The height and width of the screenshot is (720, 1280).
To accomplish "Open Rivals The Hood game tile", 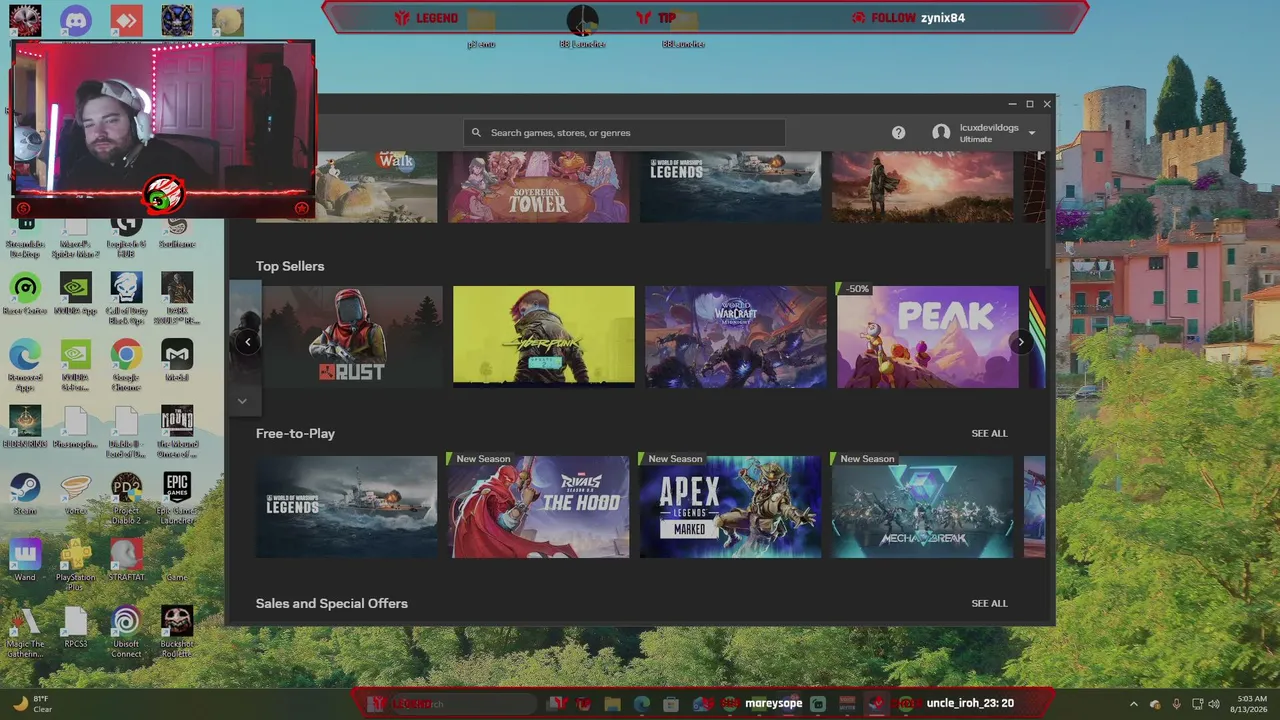I will (538, 507).
